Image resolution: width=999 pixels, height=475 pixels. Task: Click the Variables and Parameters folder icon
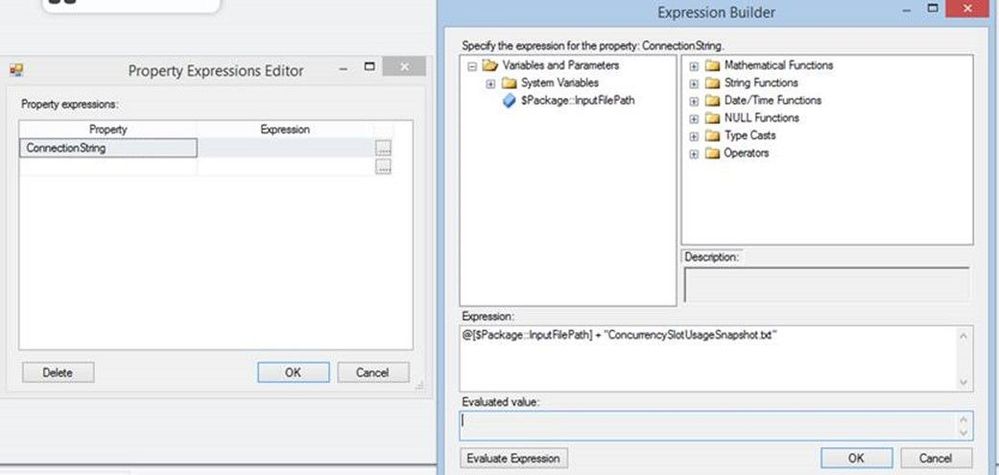[x=489, y=65]
